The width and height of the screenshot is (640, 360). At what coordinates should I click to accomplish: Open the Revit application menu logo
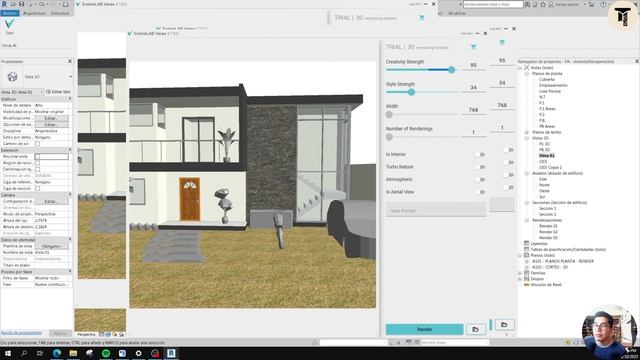click(4, 4)
